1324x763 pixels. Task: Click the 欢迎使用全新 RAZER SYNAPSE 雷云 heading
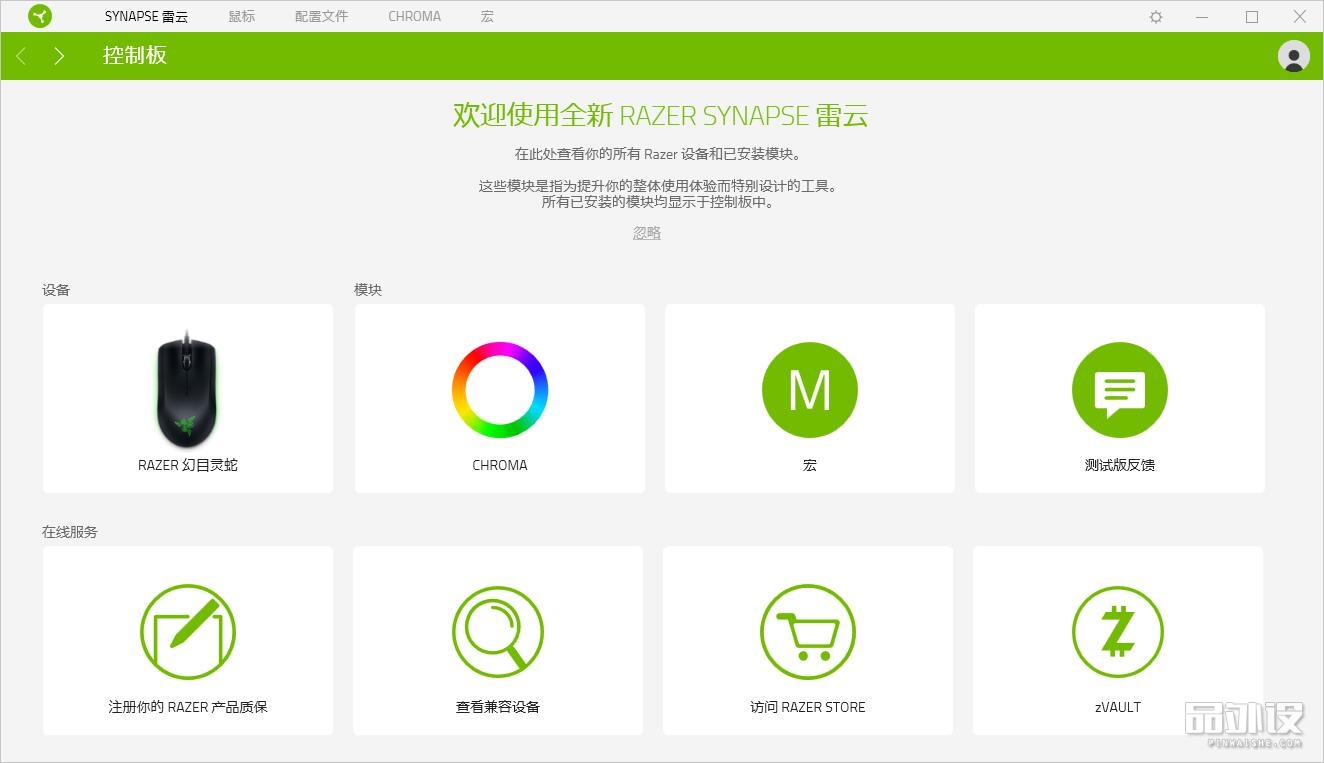(661, 115)
